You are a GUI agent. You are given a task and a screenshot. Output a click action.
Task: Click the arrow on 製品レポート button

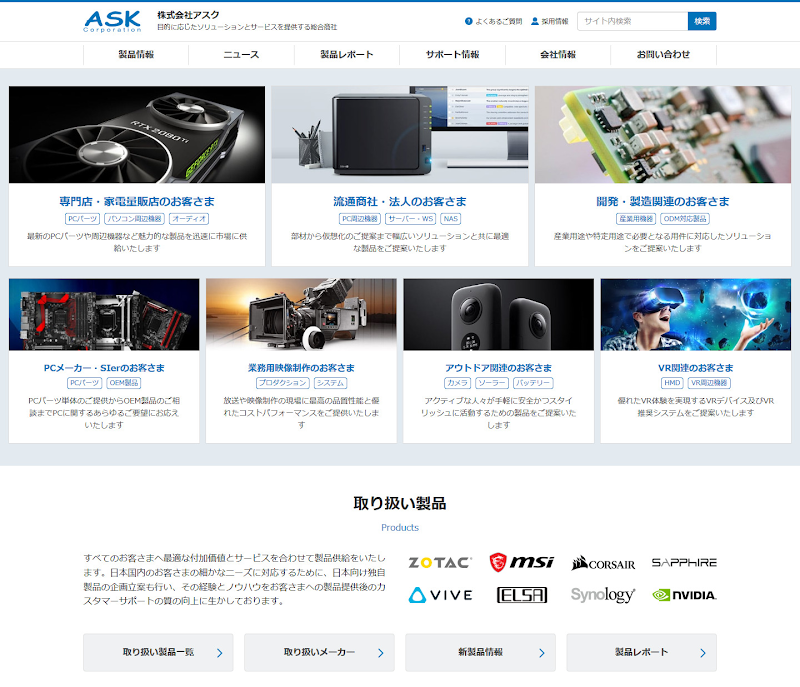[x=703, y=653]
